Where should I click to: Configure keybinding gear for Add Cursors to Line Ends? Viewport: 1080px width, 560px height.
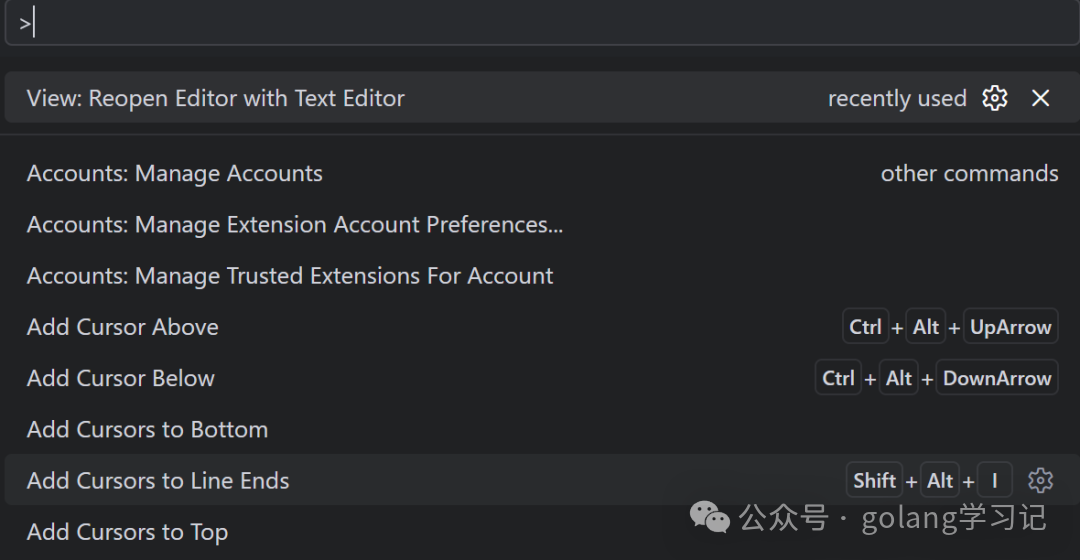click(x=1040, y=480)
